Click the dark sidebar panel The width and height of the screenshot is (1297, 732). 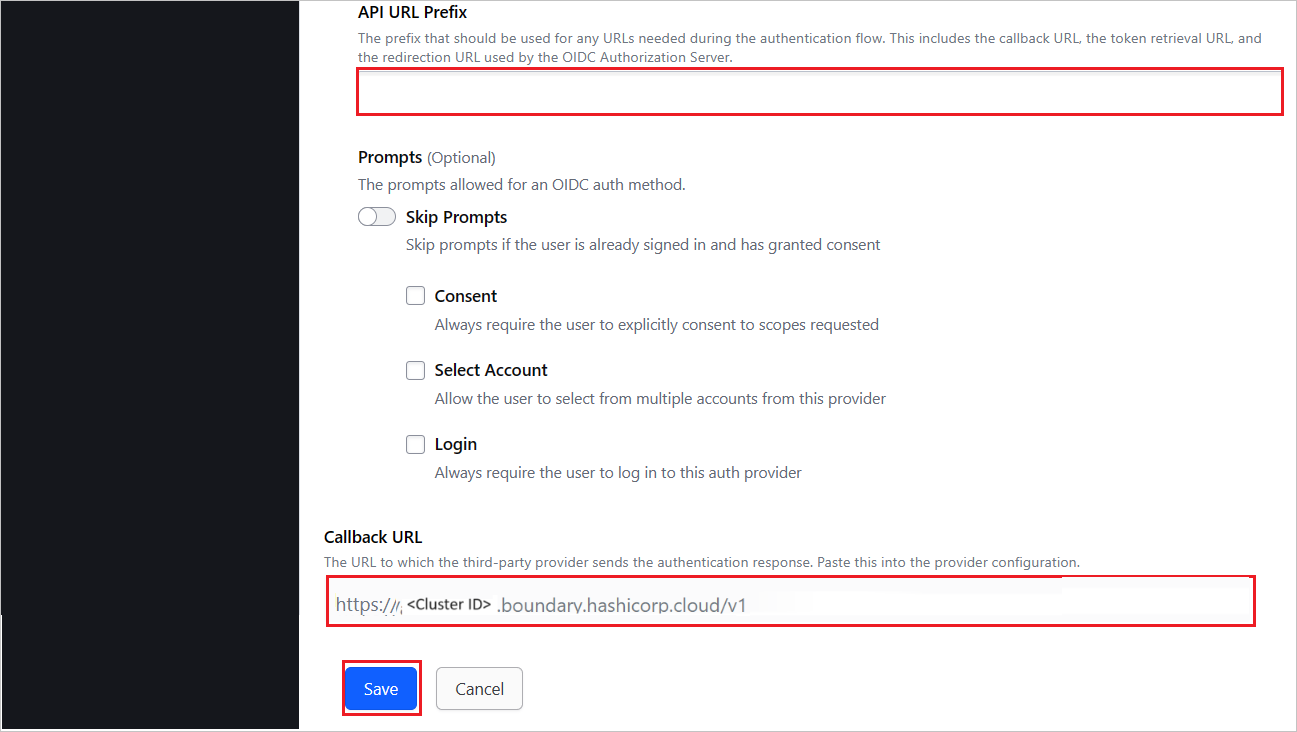[x=150, y=366]
